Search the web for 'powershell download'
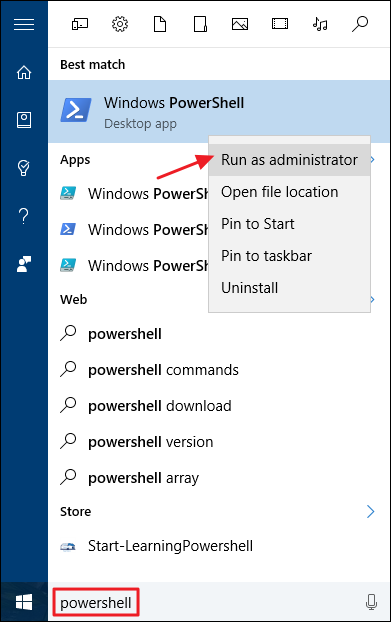The width and height of the screenshot is (391, 622). click(219, 406)
